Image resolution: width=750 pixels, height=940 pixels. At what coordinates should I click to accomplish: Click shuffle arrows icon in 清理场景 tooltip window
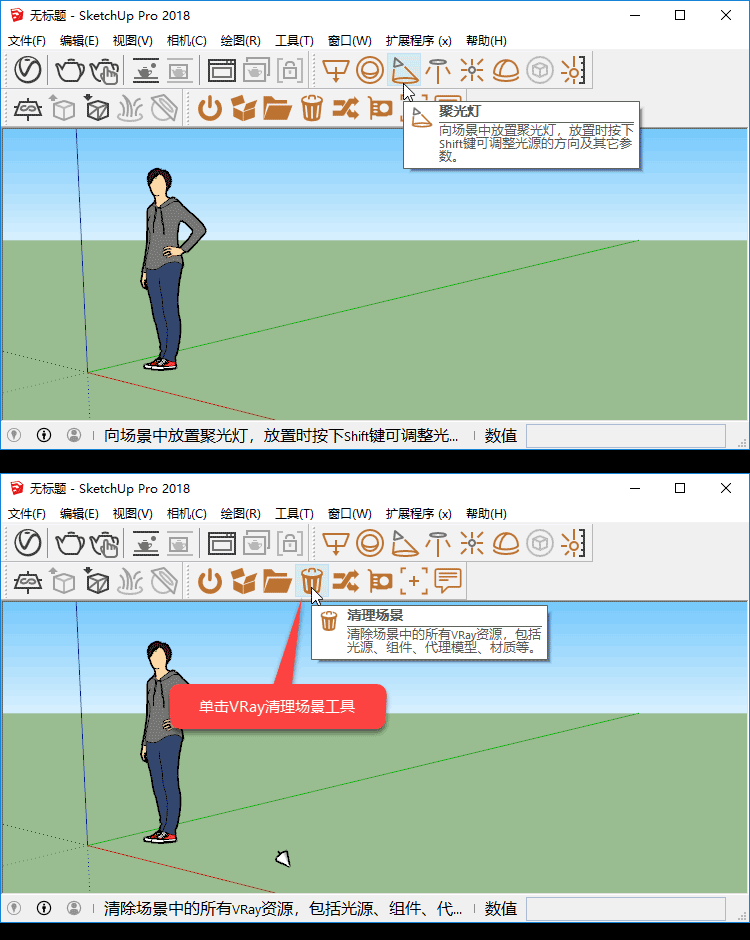[346, 582]
